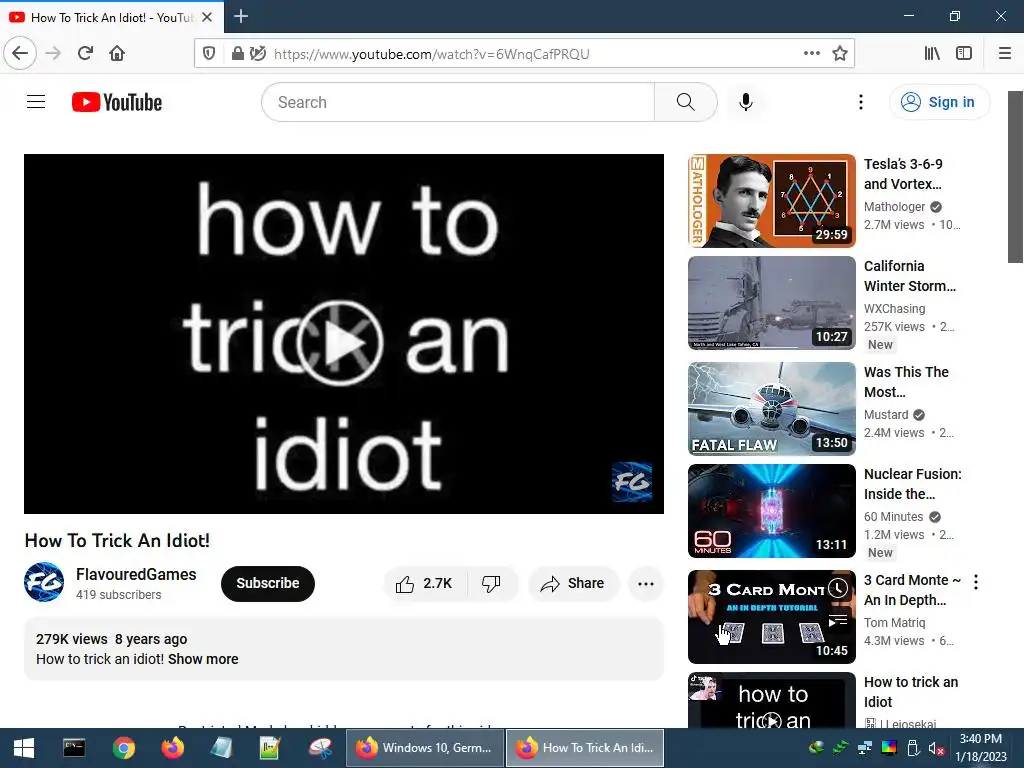Viewport: 1024px width, 768px height.
Task: Open Nuclear Fusion: Inside the... title
Action: (x=913, y=484)
